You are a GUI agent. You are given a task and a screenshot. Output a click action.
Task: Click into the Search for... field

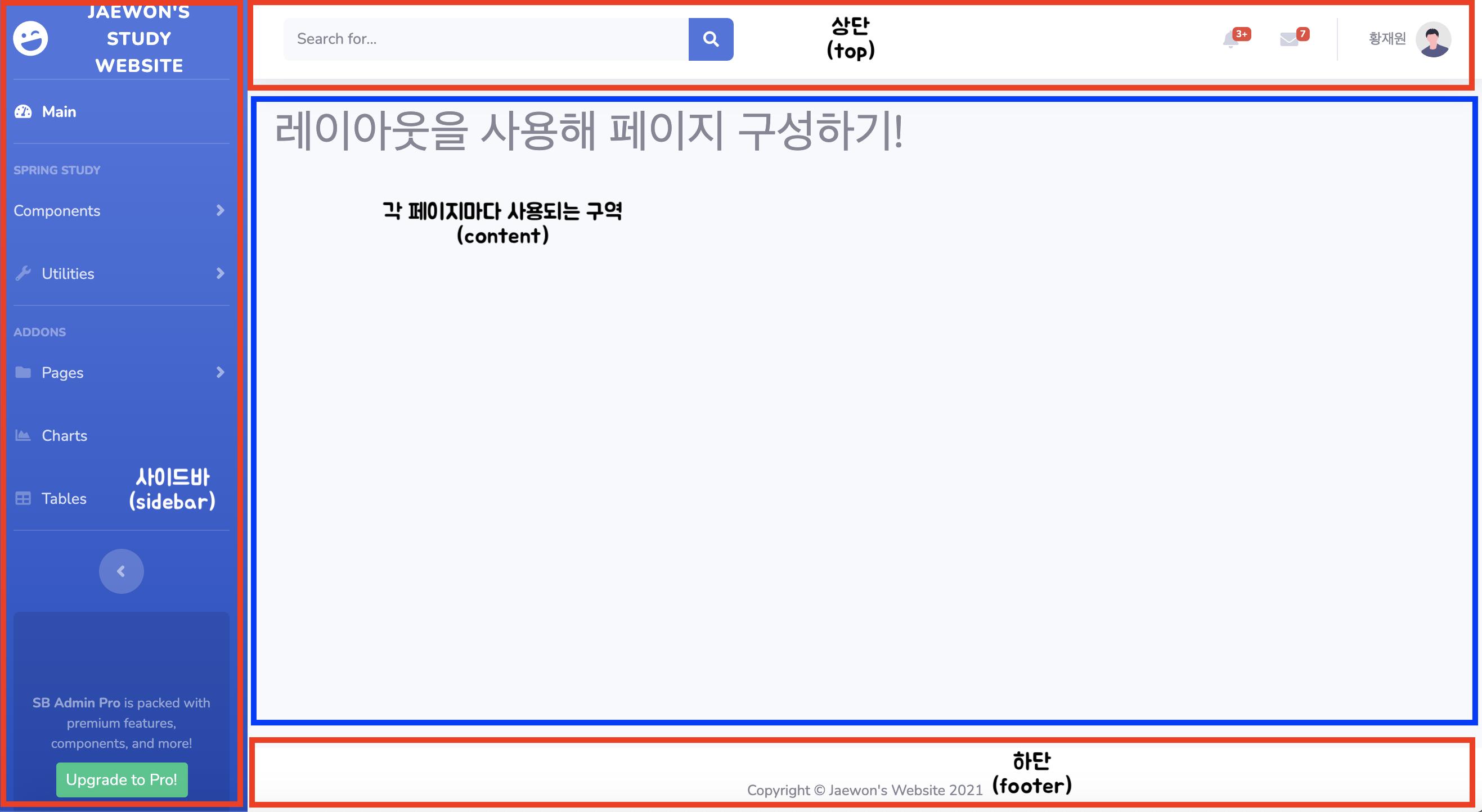pos(486,39)
